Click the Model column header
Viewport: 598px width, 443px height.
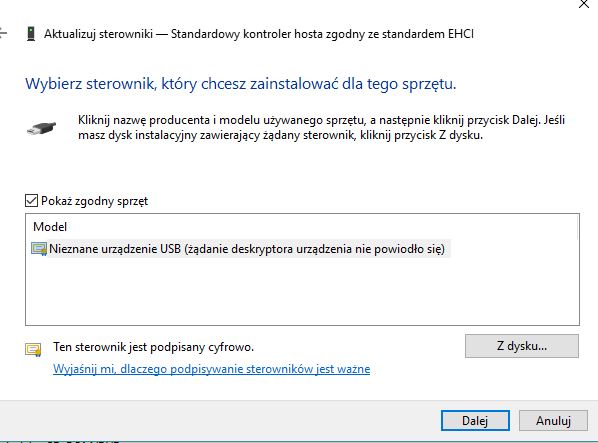pyautogui.click(x=50, y=227)
